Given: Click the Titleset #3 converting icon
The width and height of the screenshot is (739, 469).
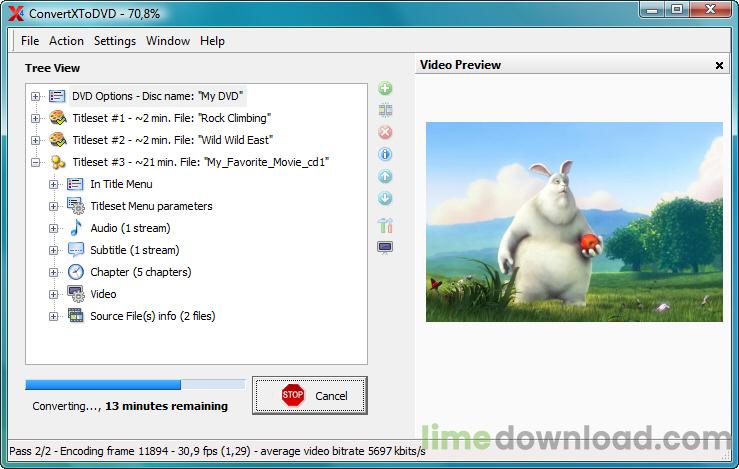Looking at the screenshot, I should click(x=57, y=162).
